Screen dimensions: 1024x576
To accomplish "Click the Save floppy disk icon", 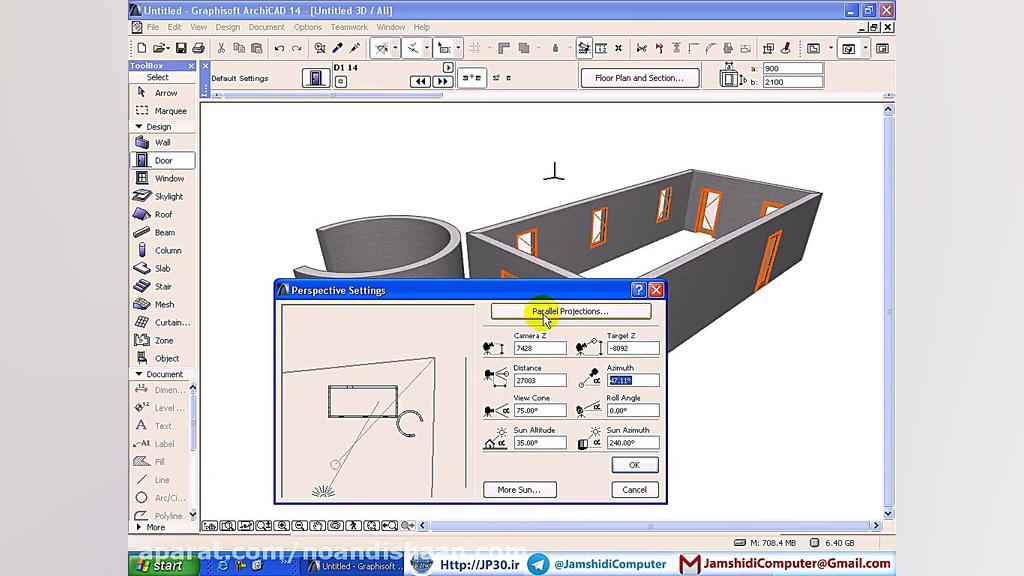I will click(181, 48).
